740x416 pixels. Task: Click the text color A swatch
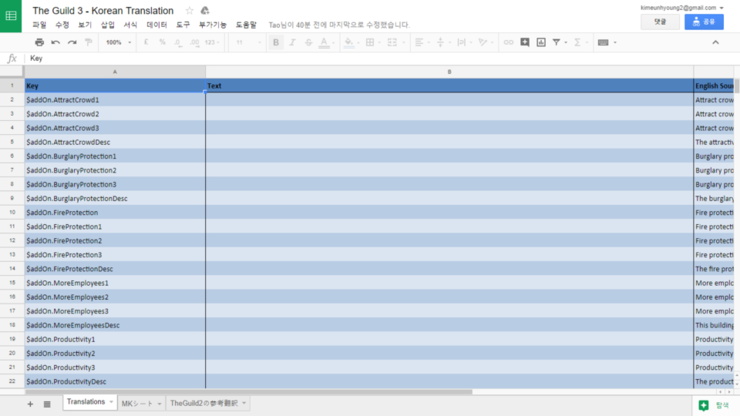tap(323, 43)
